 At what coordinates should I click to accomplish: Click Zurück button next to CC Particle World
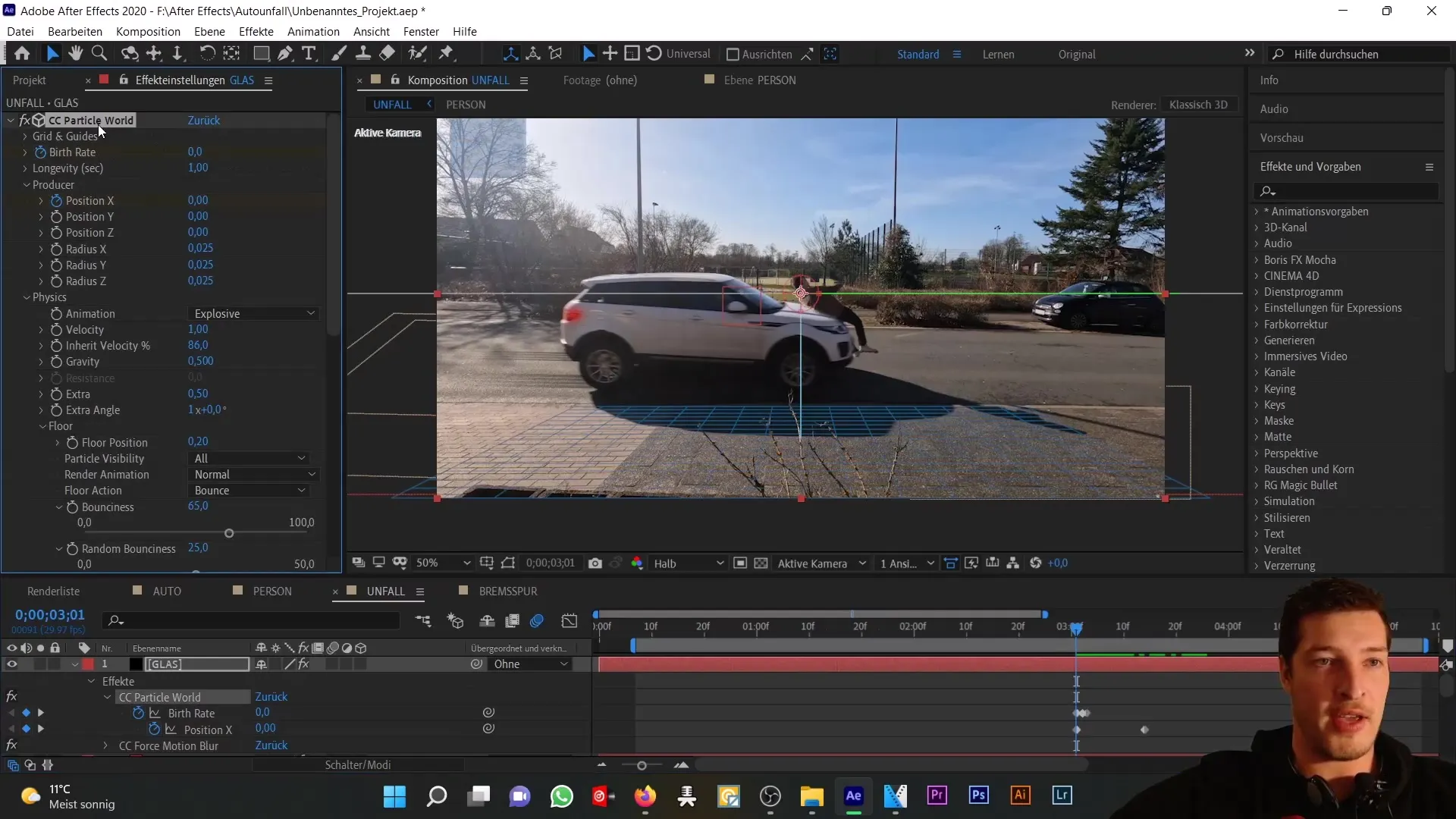click(205, 120)
